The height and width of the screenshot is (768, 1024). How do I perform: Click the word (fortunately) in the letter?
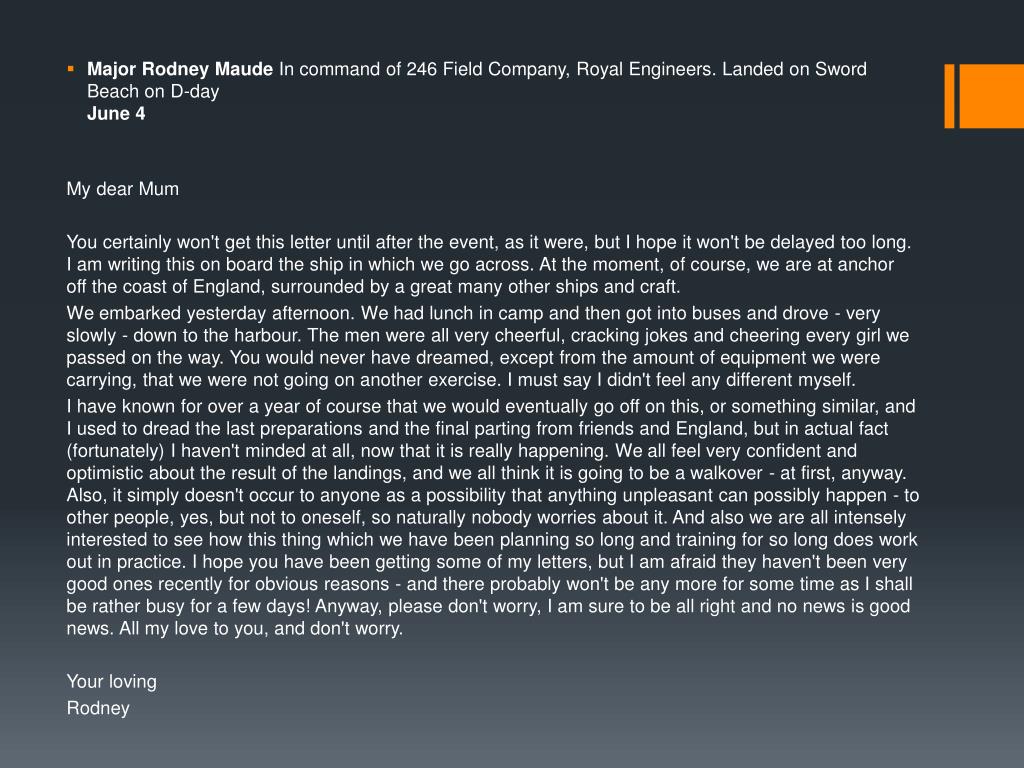116,451
